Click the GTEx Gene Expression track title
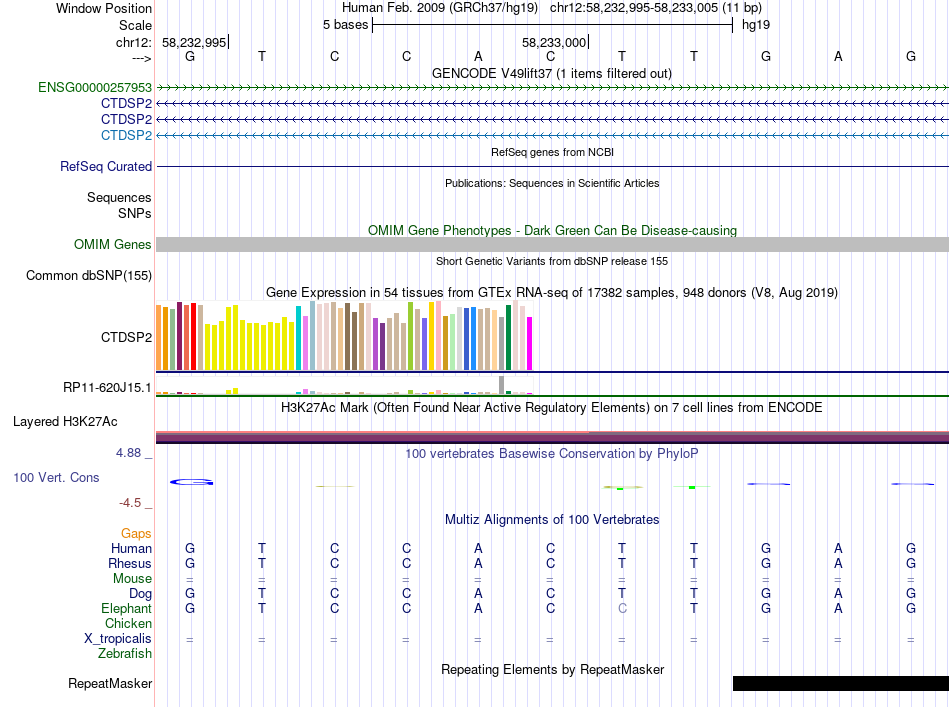The height and width of the screenshot is (707, 950). tap(552, 293)
